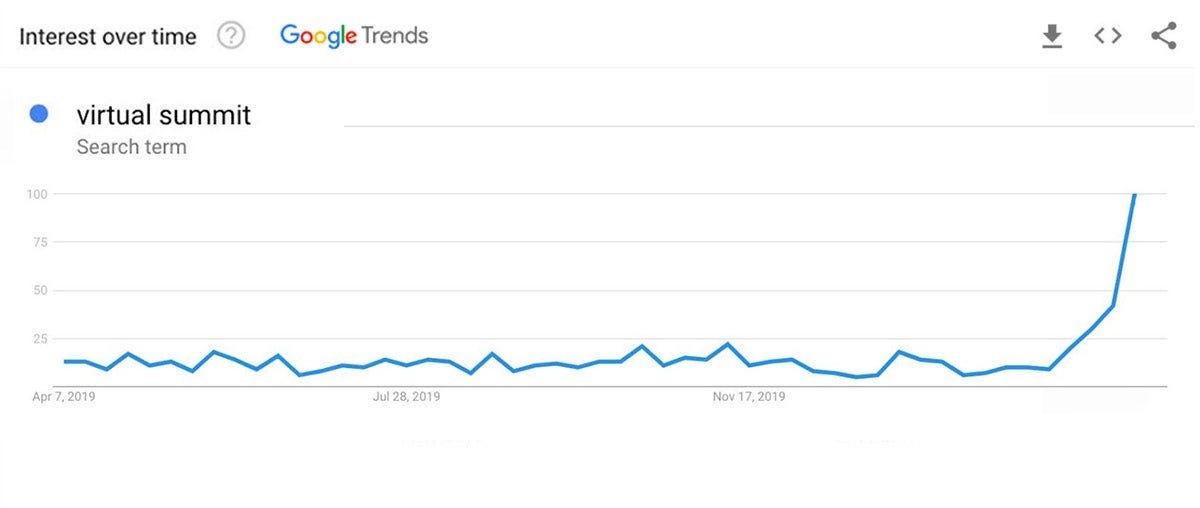This screenshot has width=1200, height=508.
Task: Click the share icon
Action: pyautogui.click(x=1163, y=37)
